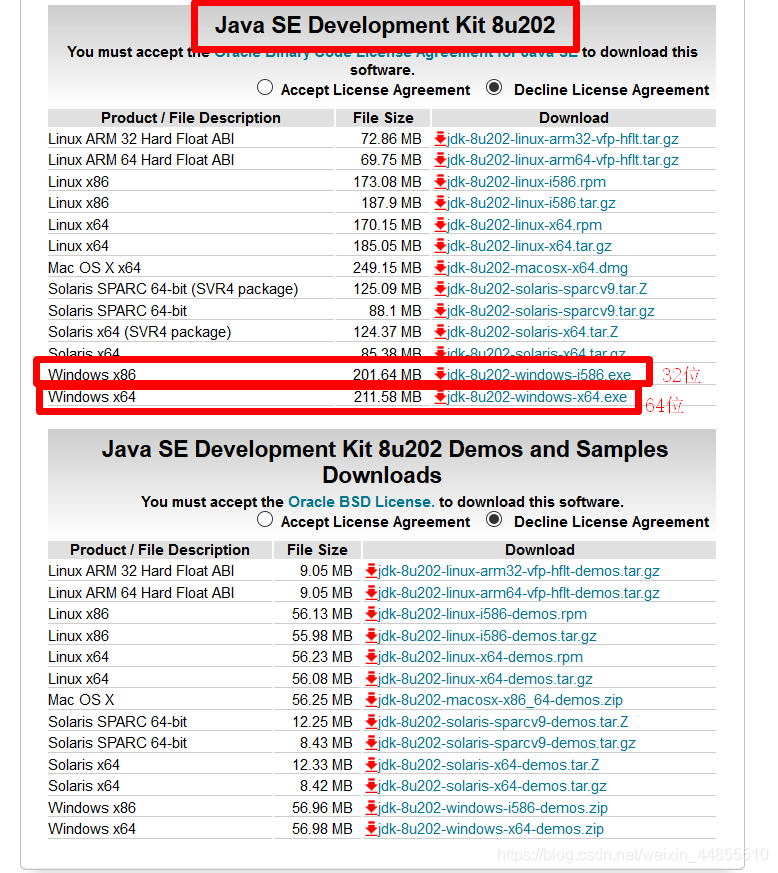Click download arrow icon beside linux-arm32-vfp-hflt.tar.gz
The width and height of the screenshot is (778, 873).
(x=441, y=139)
